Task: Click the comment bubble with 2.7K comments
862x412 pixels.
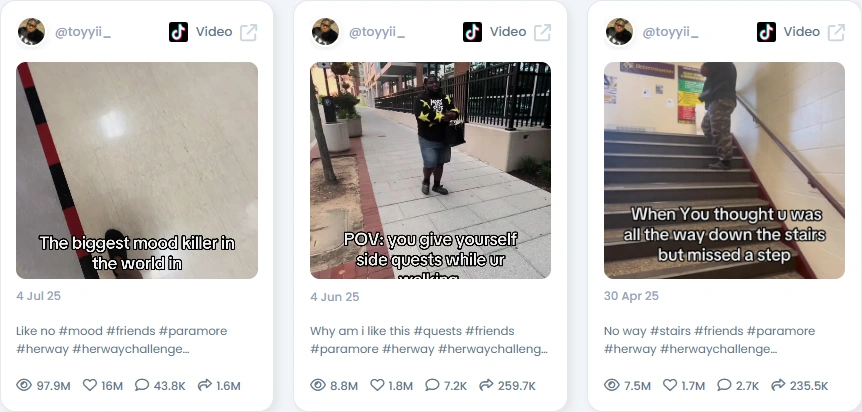Action: [x=725, y=385]
